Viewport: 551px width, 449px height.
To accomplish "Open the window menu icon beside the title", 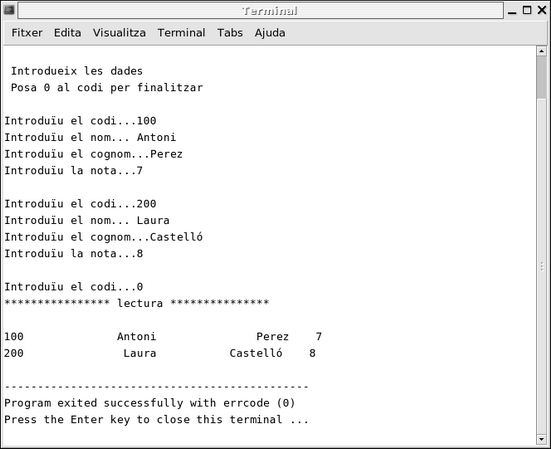I will click(9, 10).
